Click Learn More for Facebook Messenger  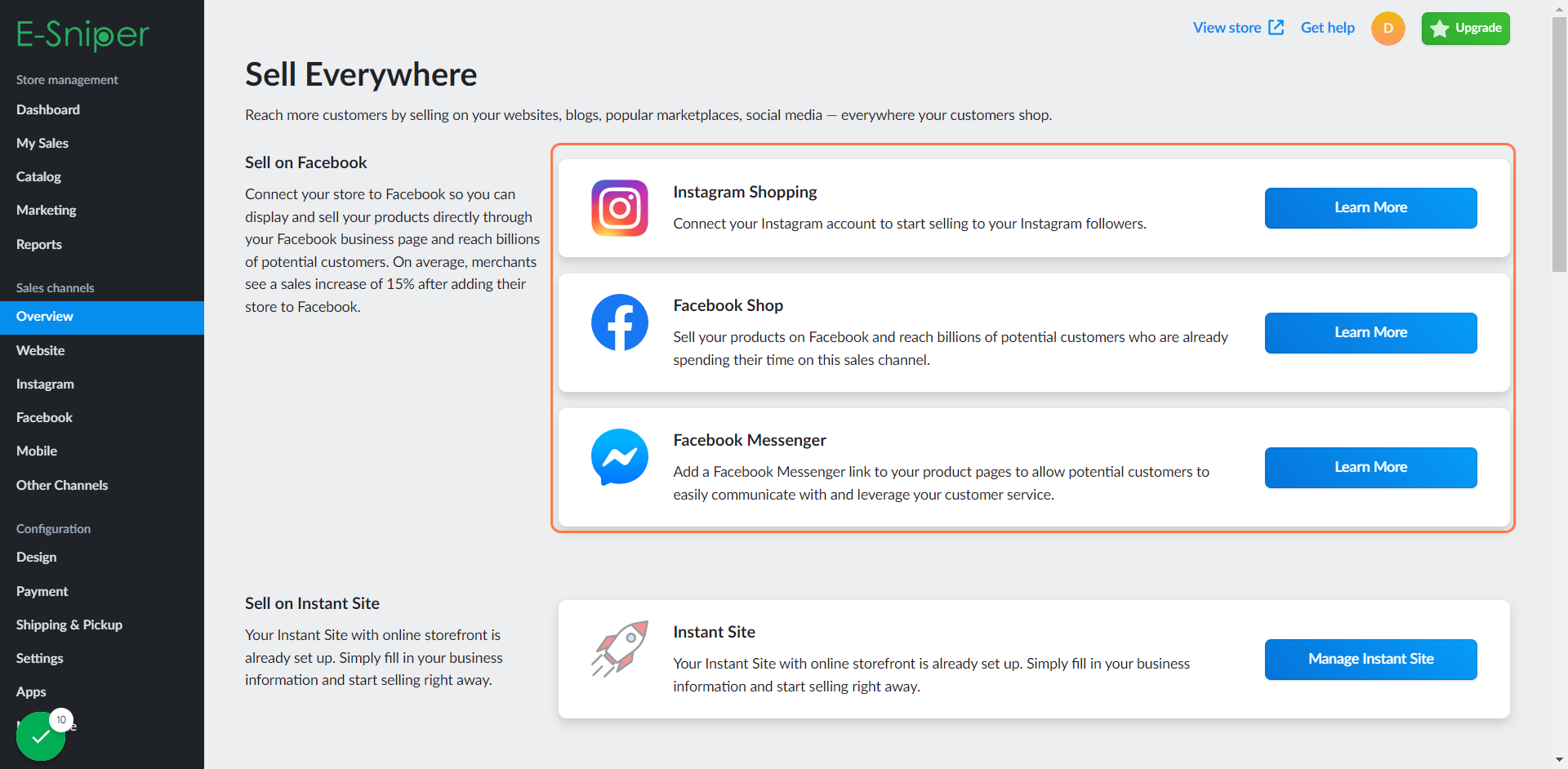[1371, 468]
